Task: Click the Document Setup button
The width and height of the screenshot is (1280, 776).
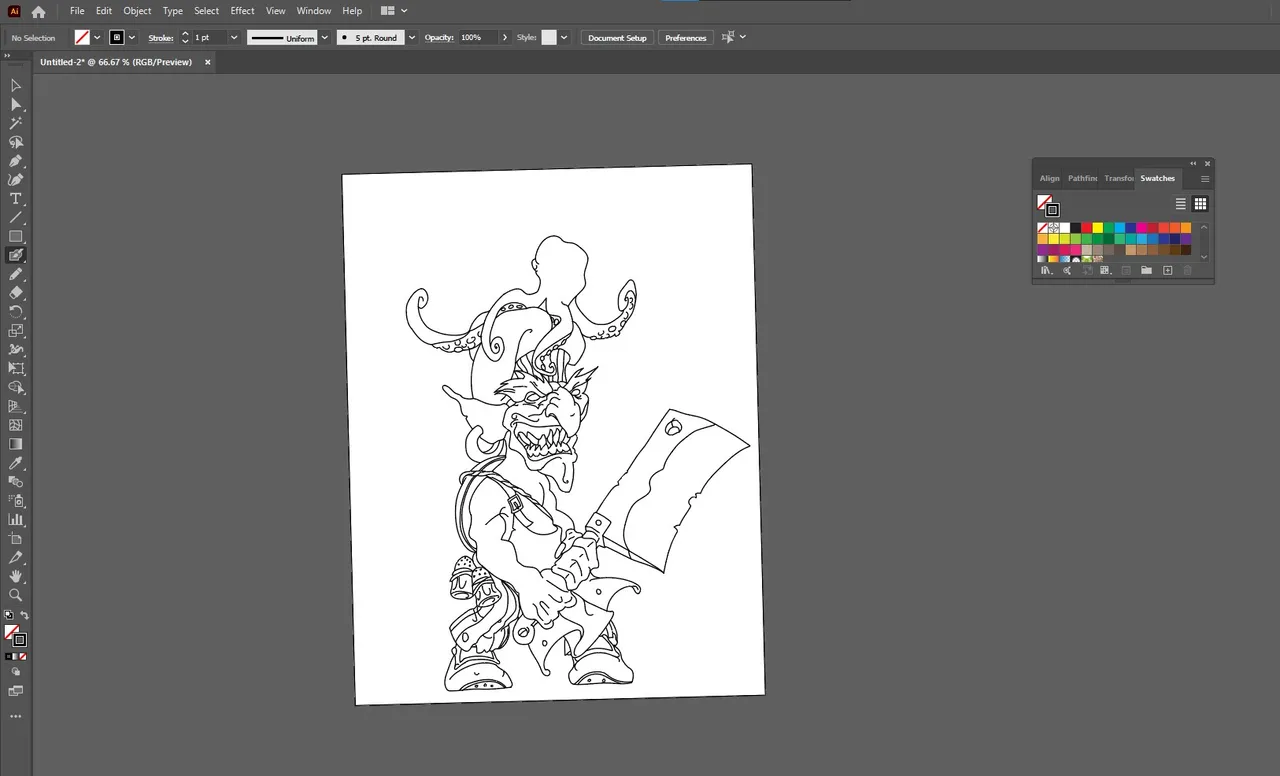Action: click(617, 38)
